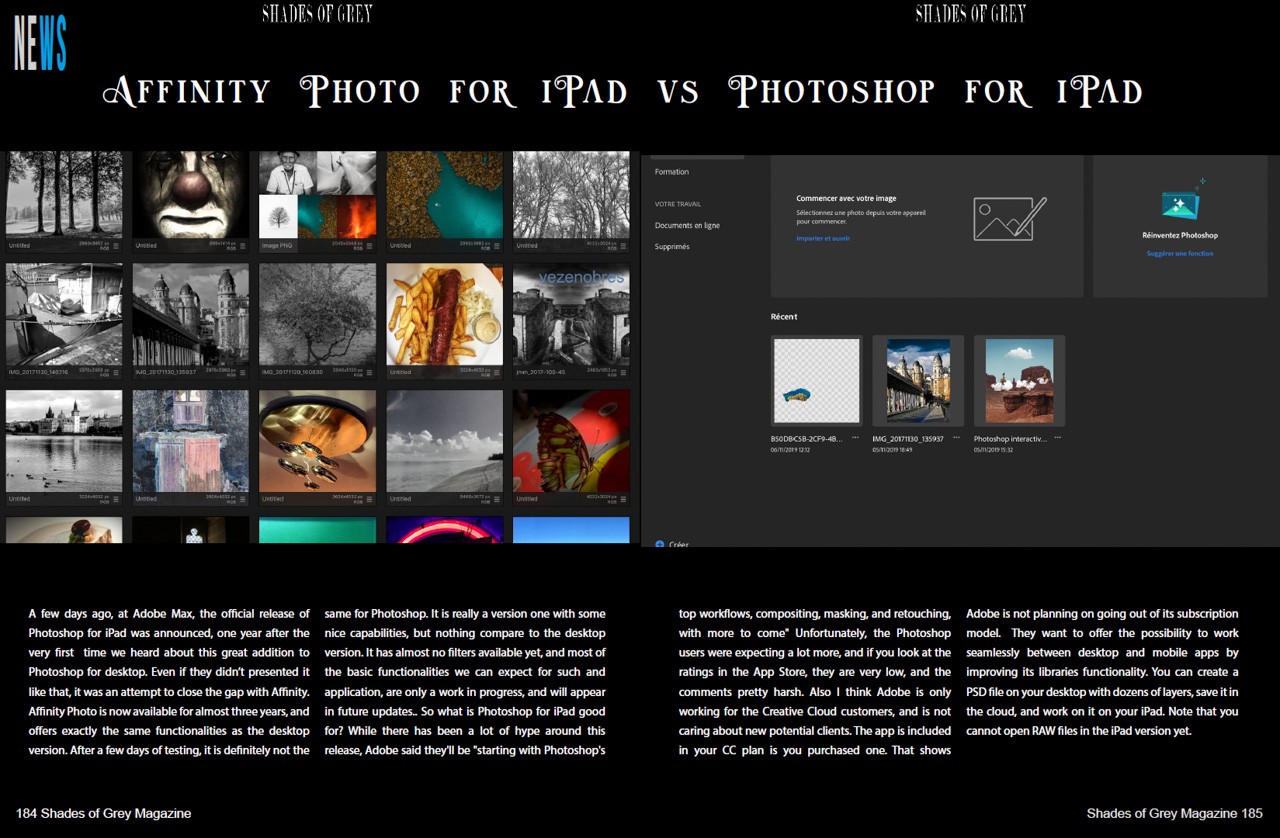Screen dimensions: 1280x838
Task: Click the blue plus icon beside Créer
Action: click(x=660, y=544)
